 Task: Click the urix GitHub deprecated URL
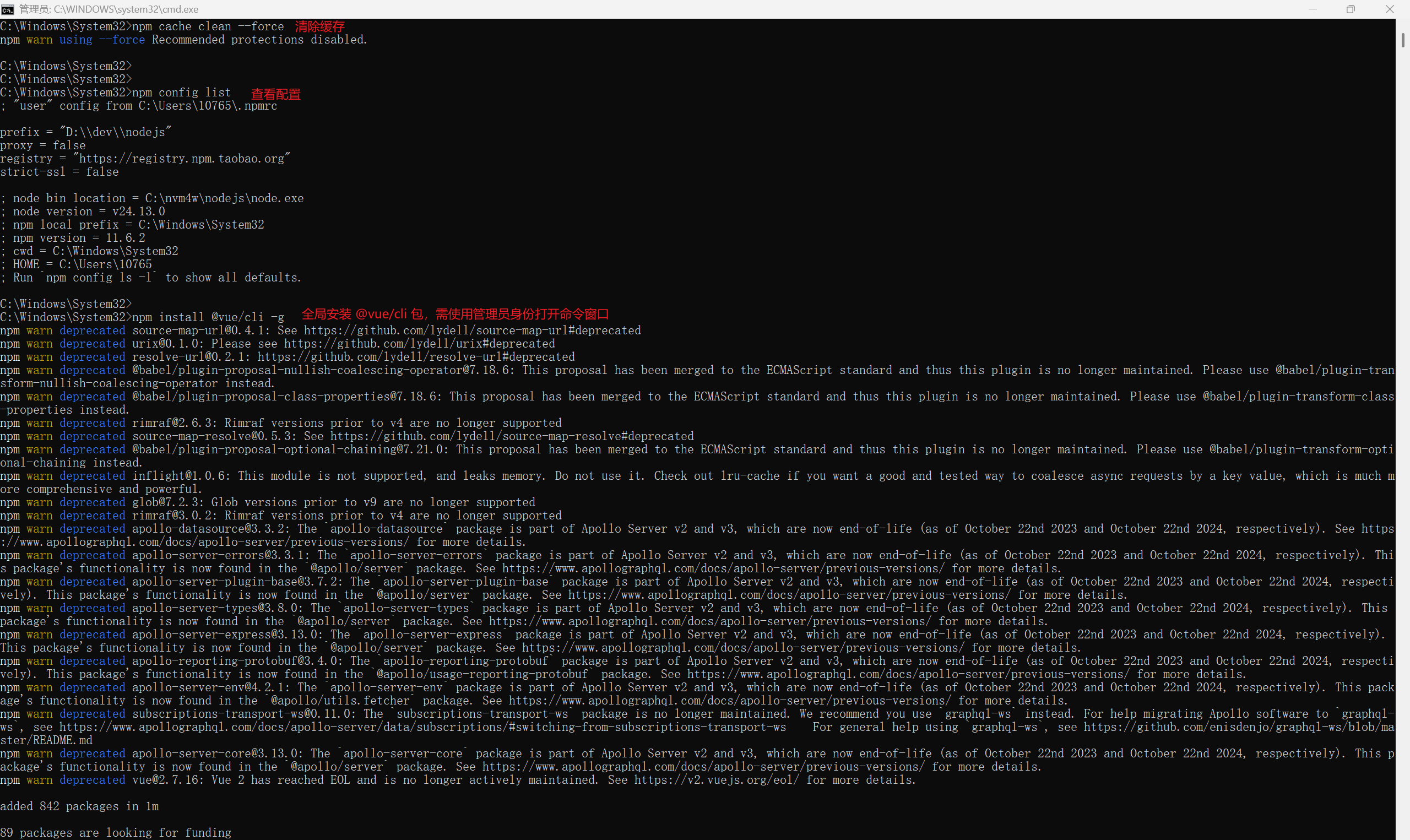[x=419, y=344]
